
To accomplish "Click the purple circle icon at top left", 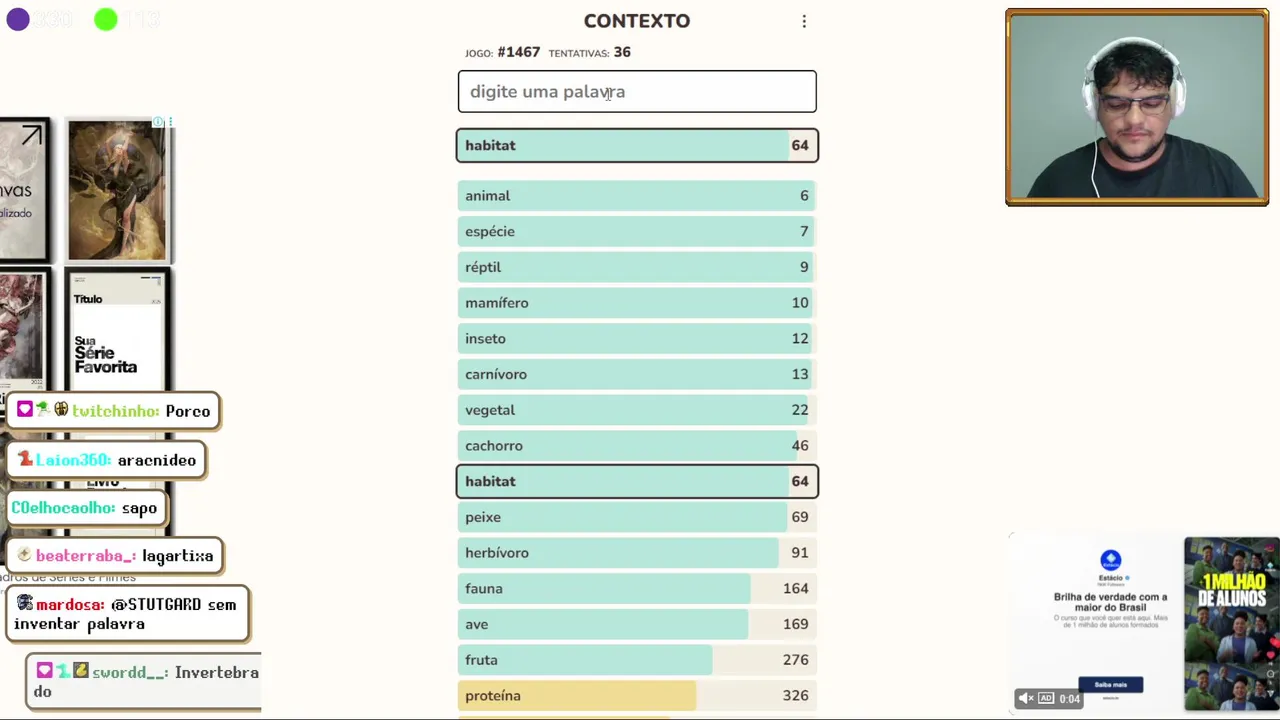I will coord(18,19).
